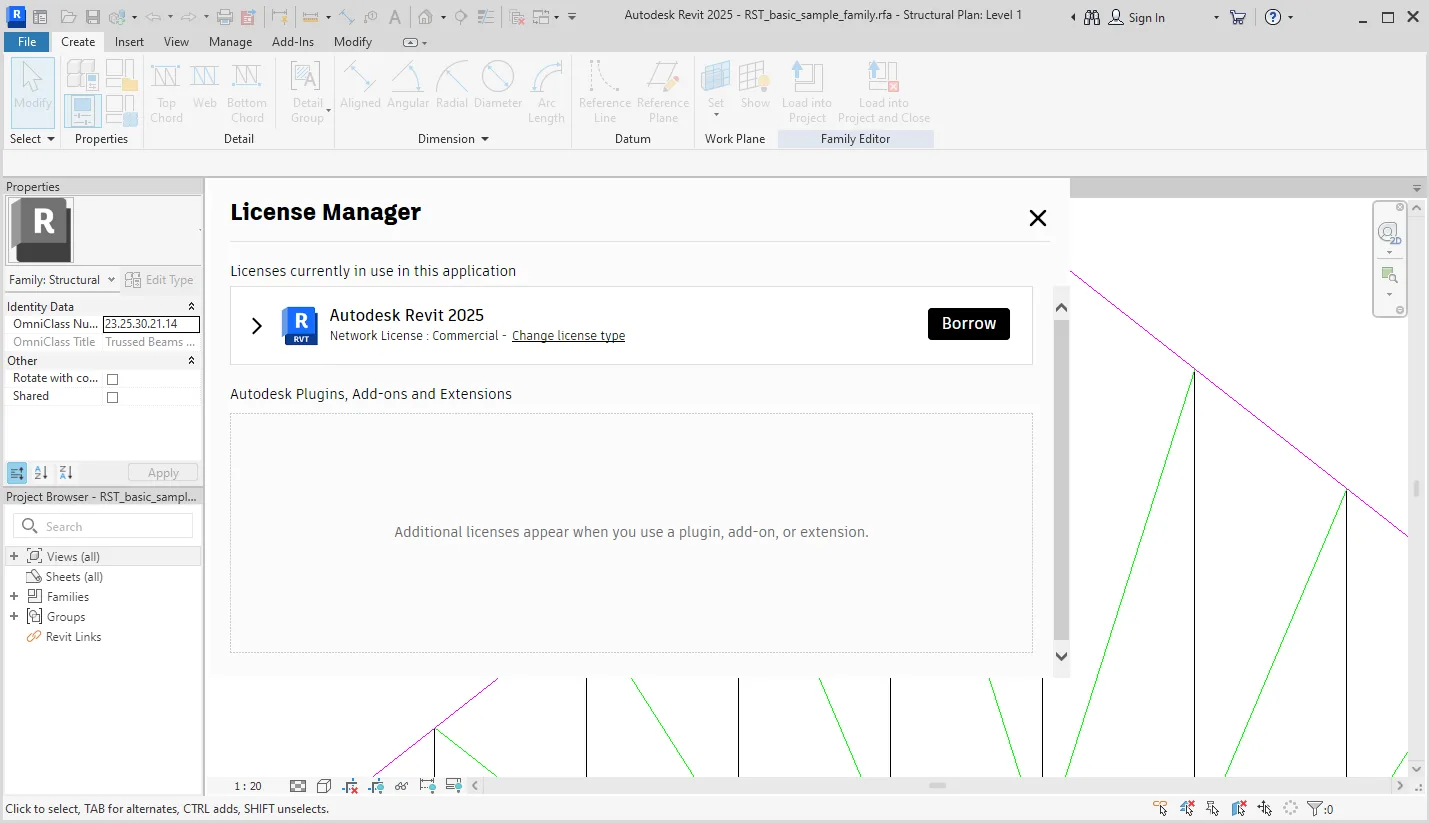
Task: Open the Text tool in Quick Access toolbar
Action: click(x=395, y=17)
